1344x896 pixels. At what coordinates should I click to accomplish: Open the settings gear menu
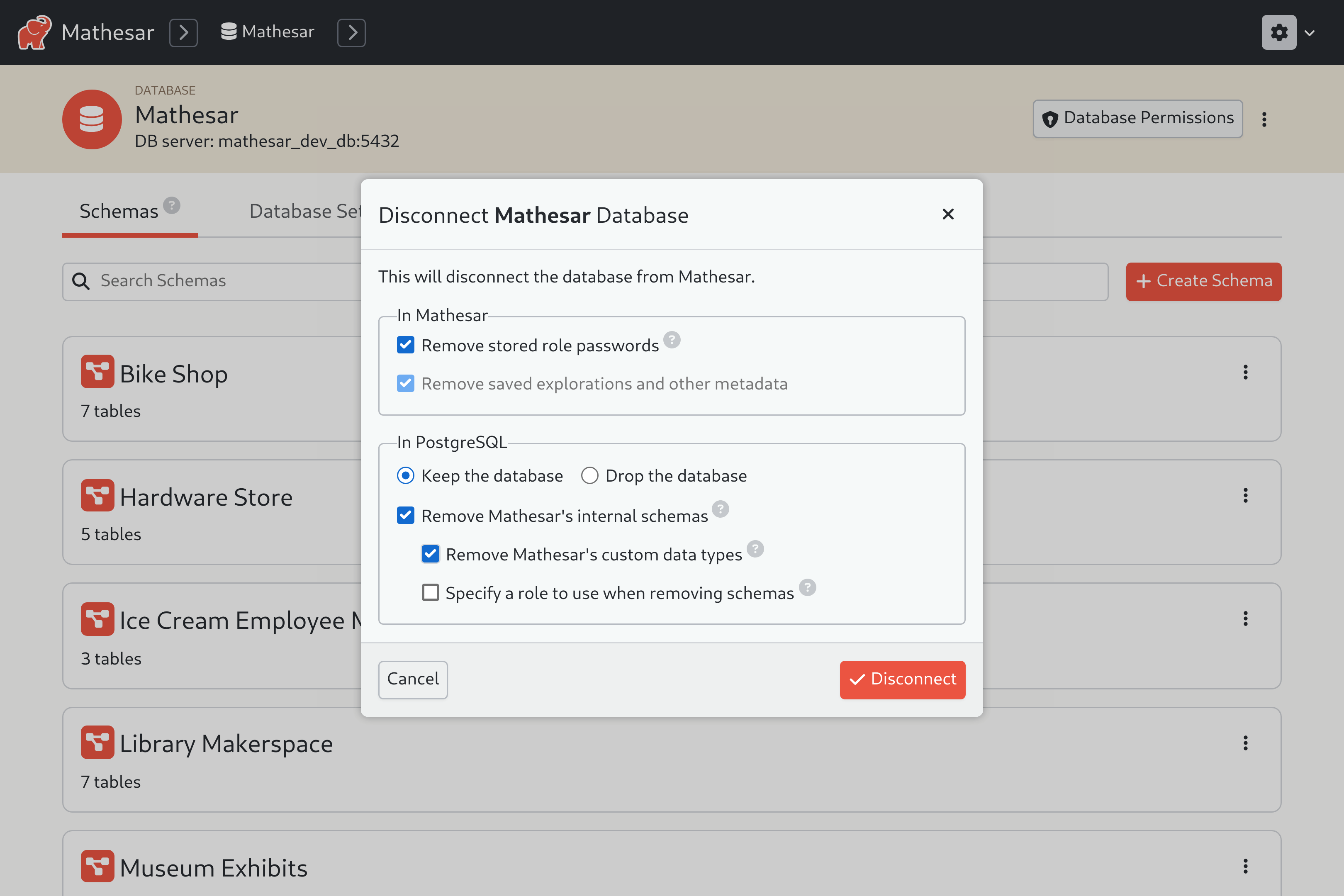point(1279,32)
